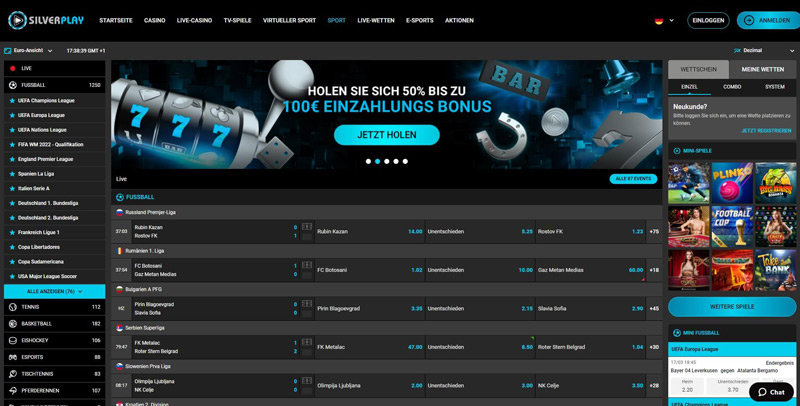Switch to the Wettschein tab

(x=698, y=69)
